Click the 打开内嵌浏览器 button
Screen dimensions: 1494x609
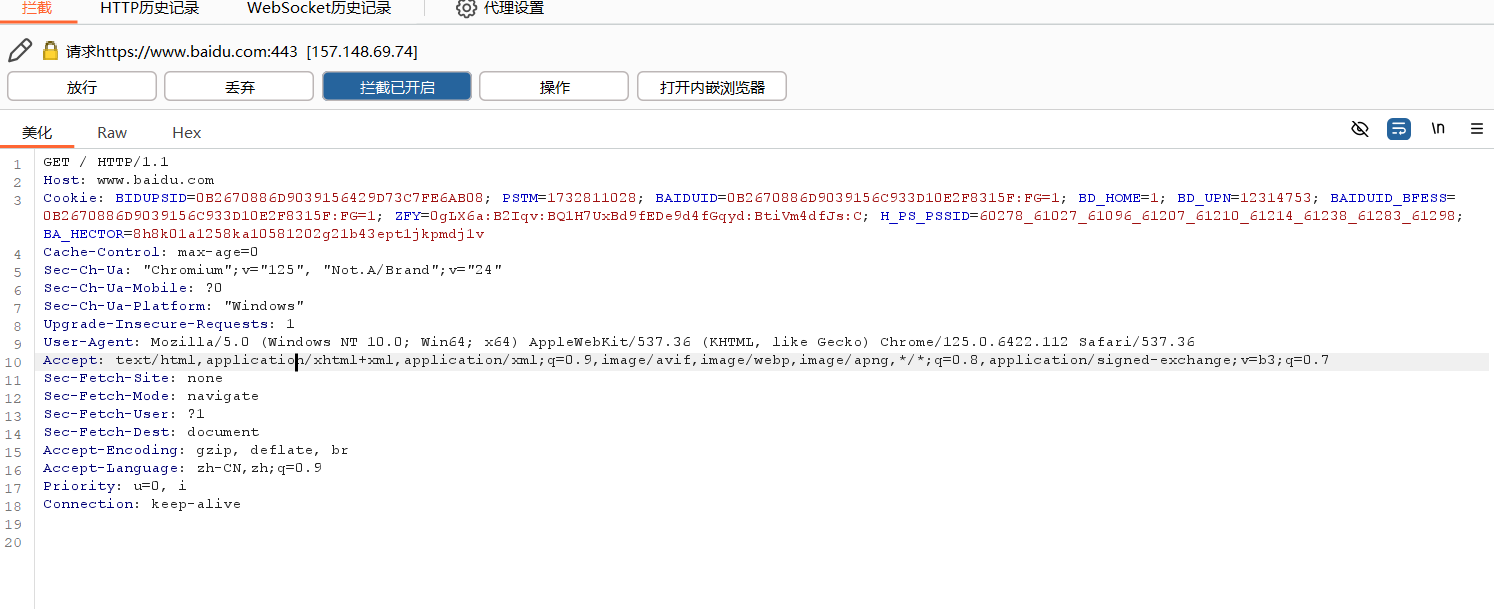[712, 87]
